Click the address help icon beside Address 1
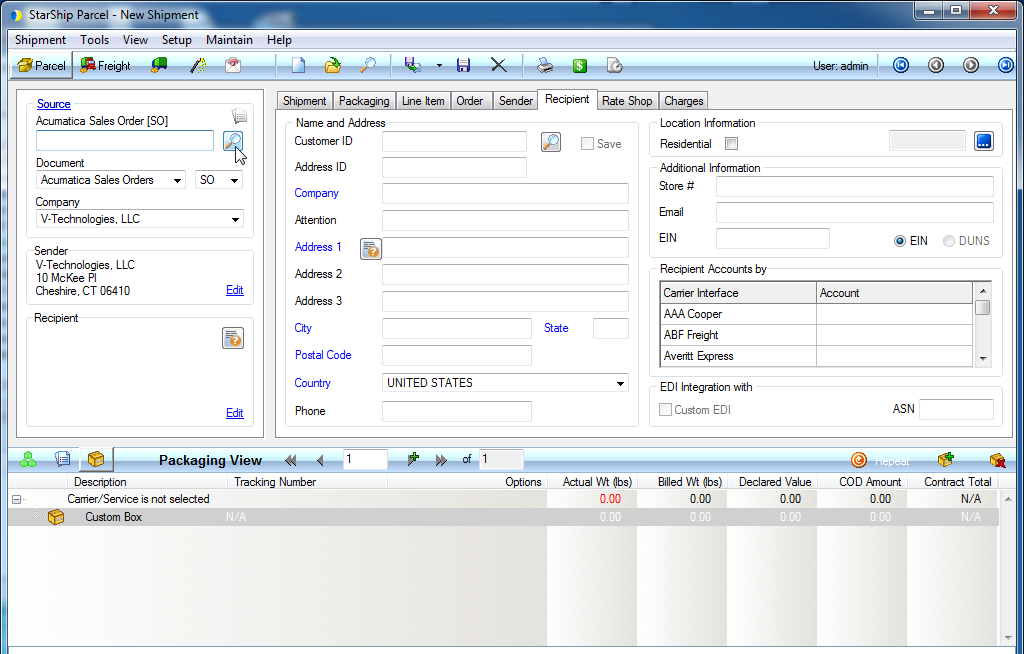Image resolution: width=1024 pixels, height=654 pixels. click(371, 248)
